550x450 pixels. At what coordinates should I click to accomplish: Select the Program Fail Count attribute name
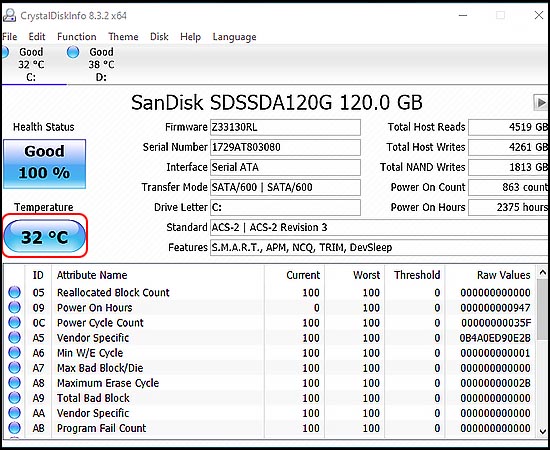[x=102, y=428]
